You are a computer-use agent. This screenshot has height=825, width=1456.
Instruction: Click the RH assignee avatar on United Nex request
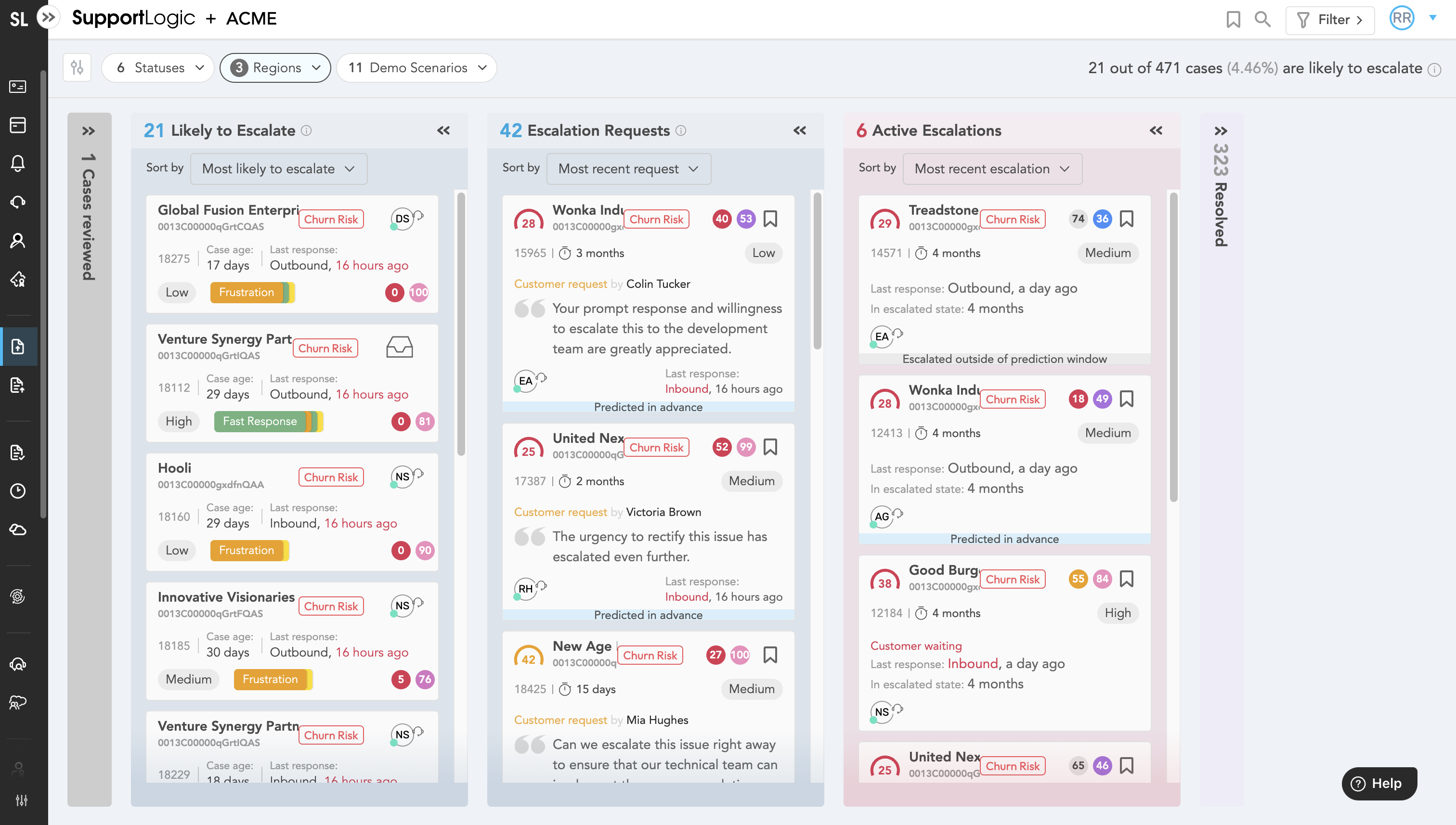coord(525,589)
